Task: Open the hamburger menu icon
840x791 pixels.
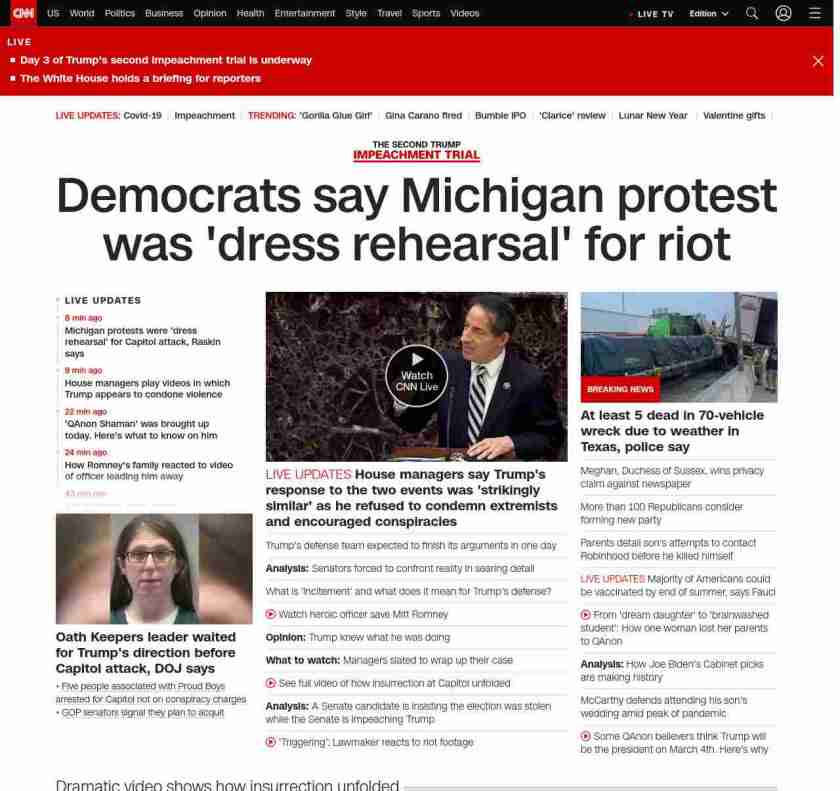Action: [815, 13]
